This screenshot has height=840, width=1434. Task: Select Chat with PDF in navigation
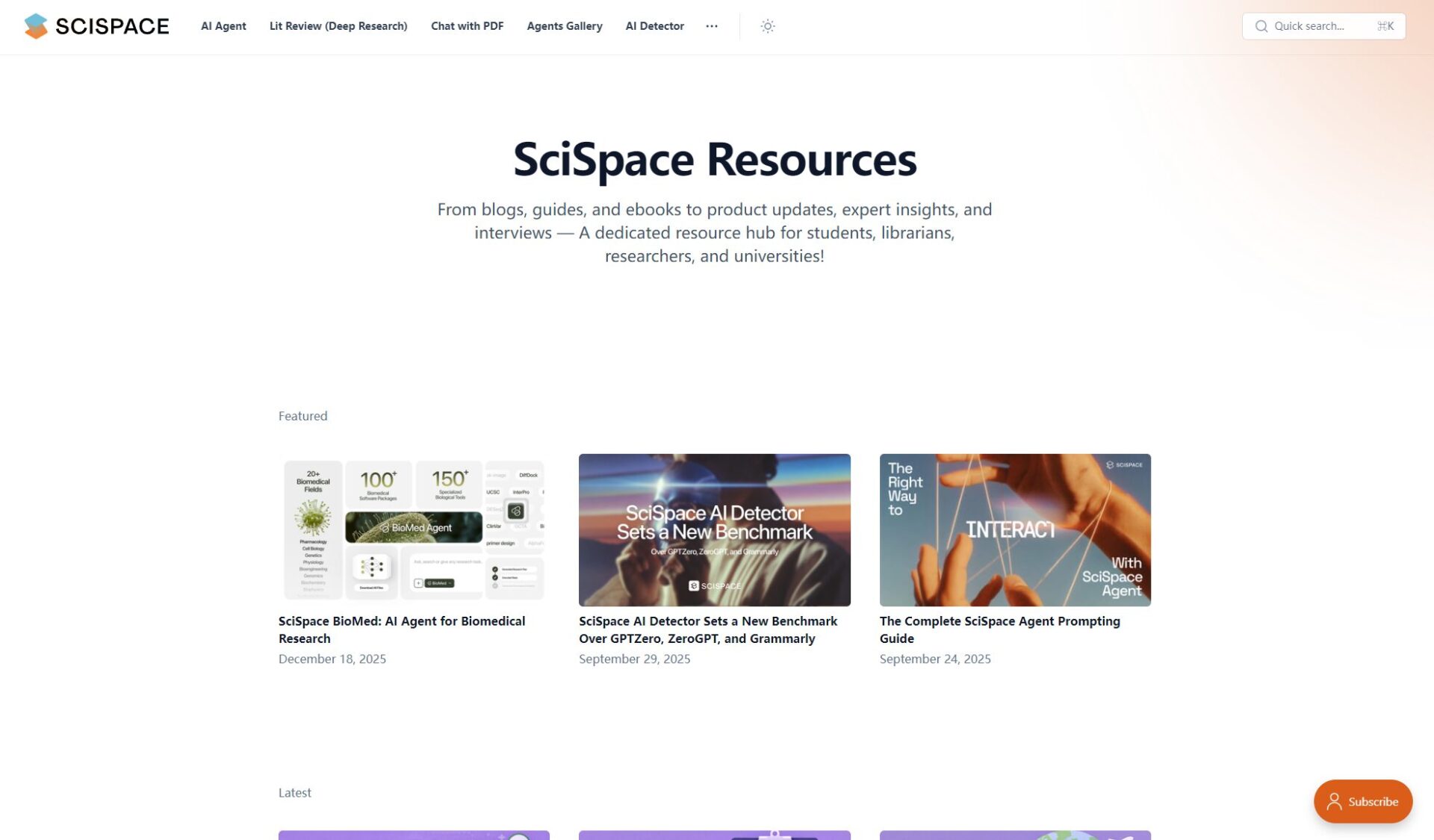pyautogui.click(x=467, y=26)
